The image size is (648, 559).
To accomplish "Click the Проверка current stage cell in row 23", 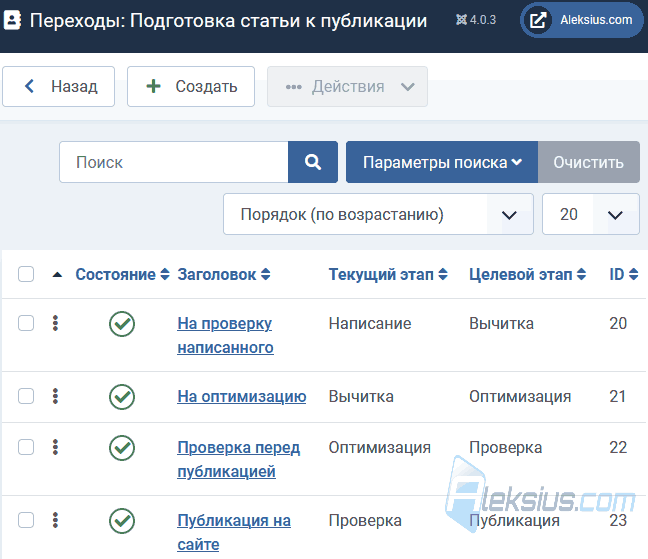I will point(365,521).
